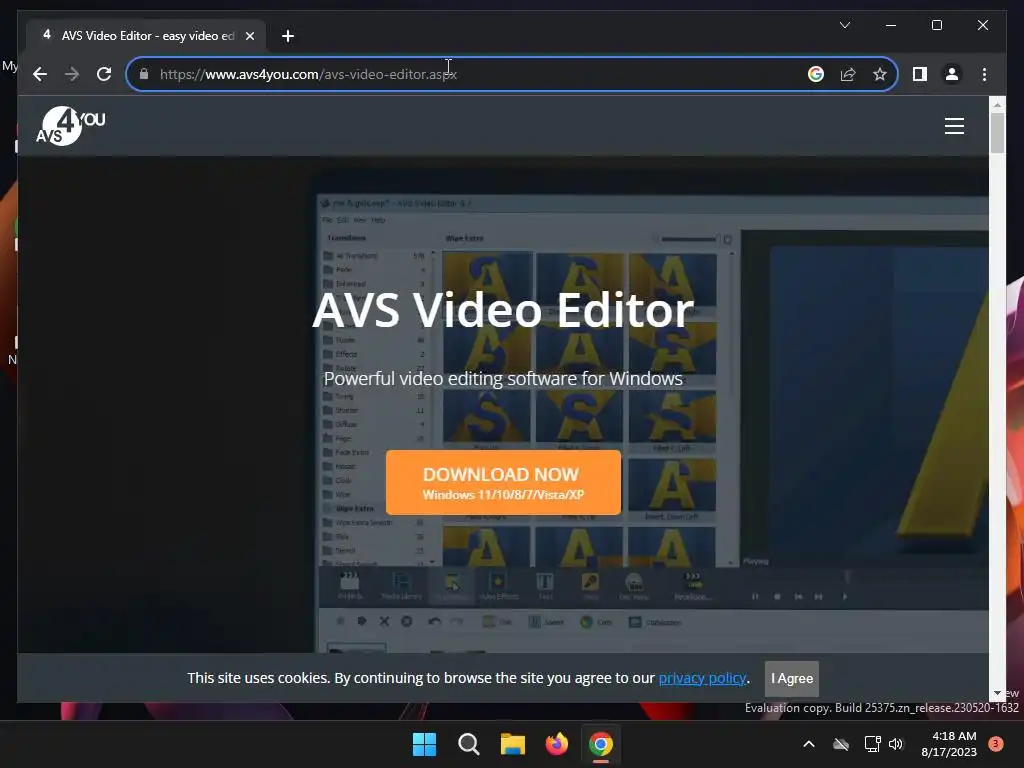Open Chrome's three-dot menu
The width and height of the screenshot is (1024, 768).
984,74
